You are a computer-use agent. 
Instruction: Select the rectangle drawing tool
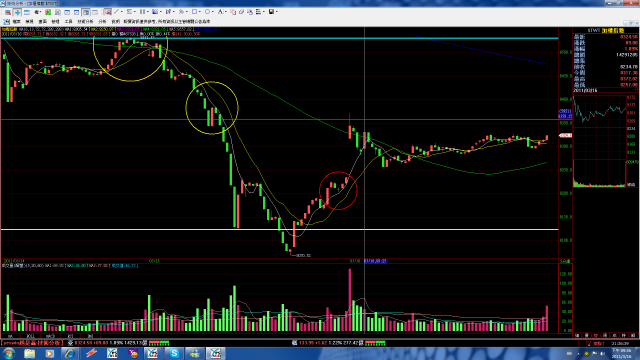194,12
